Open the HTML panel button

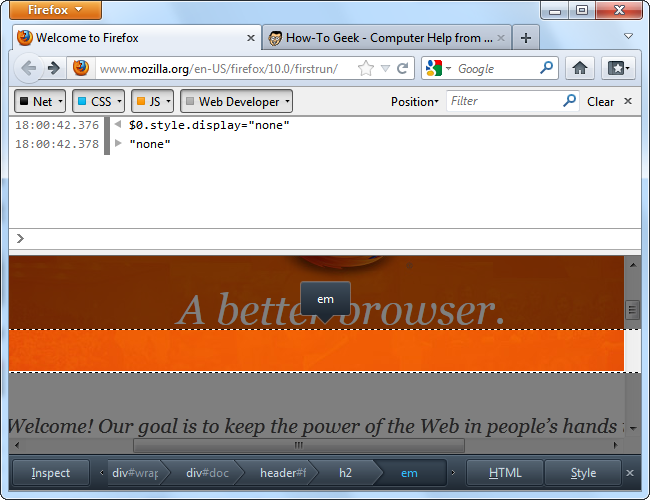(504, 473)
